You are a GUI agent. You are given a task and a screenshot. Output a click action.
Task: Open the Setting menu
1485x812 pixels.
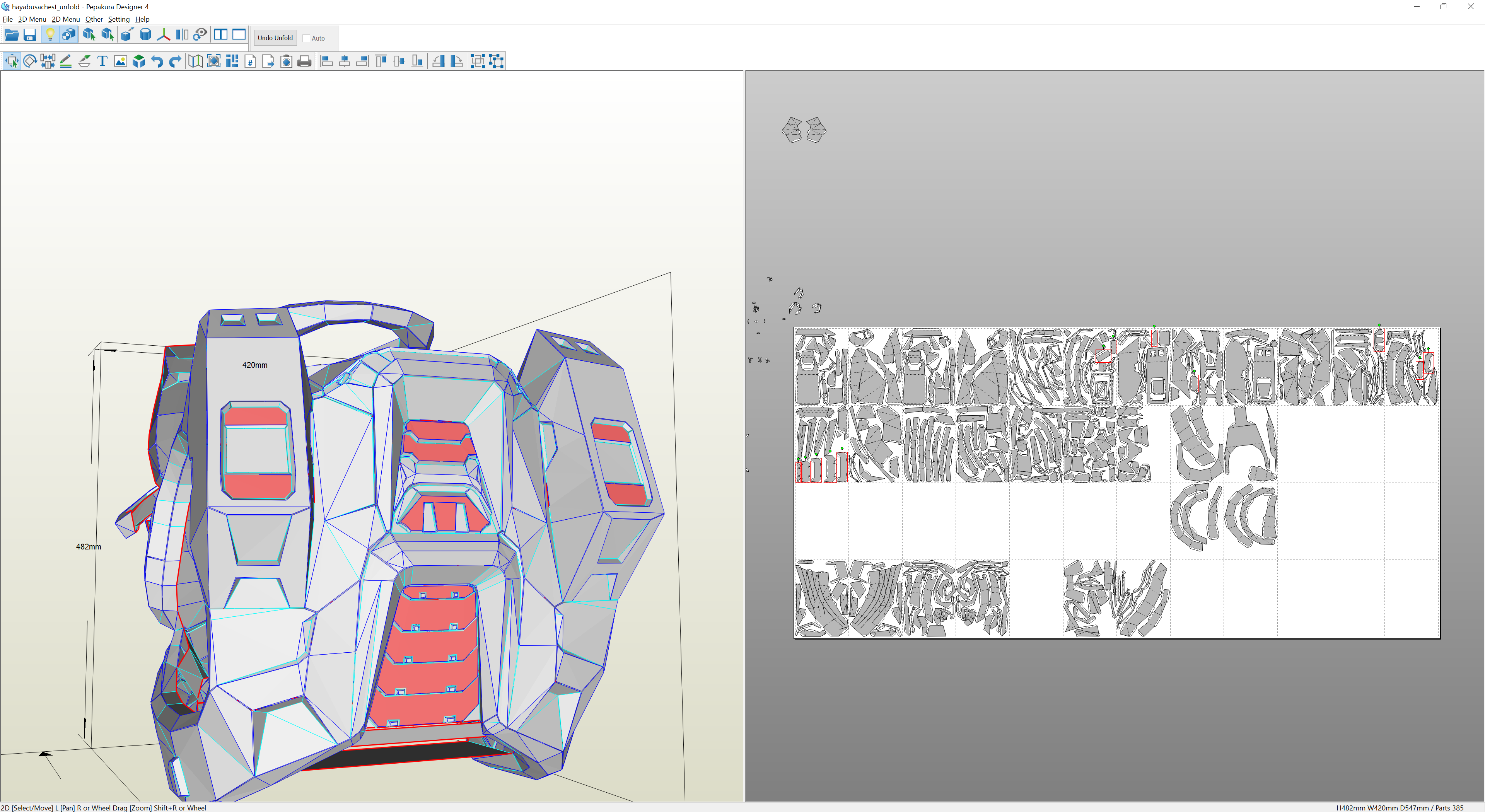[119, 19]
